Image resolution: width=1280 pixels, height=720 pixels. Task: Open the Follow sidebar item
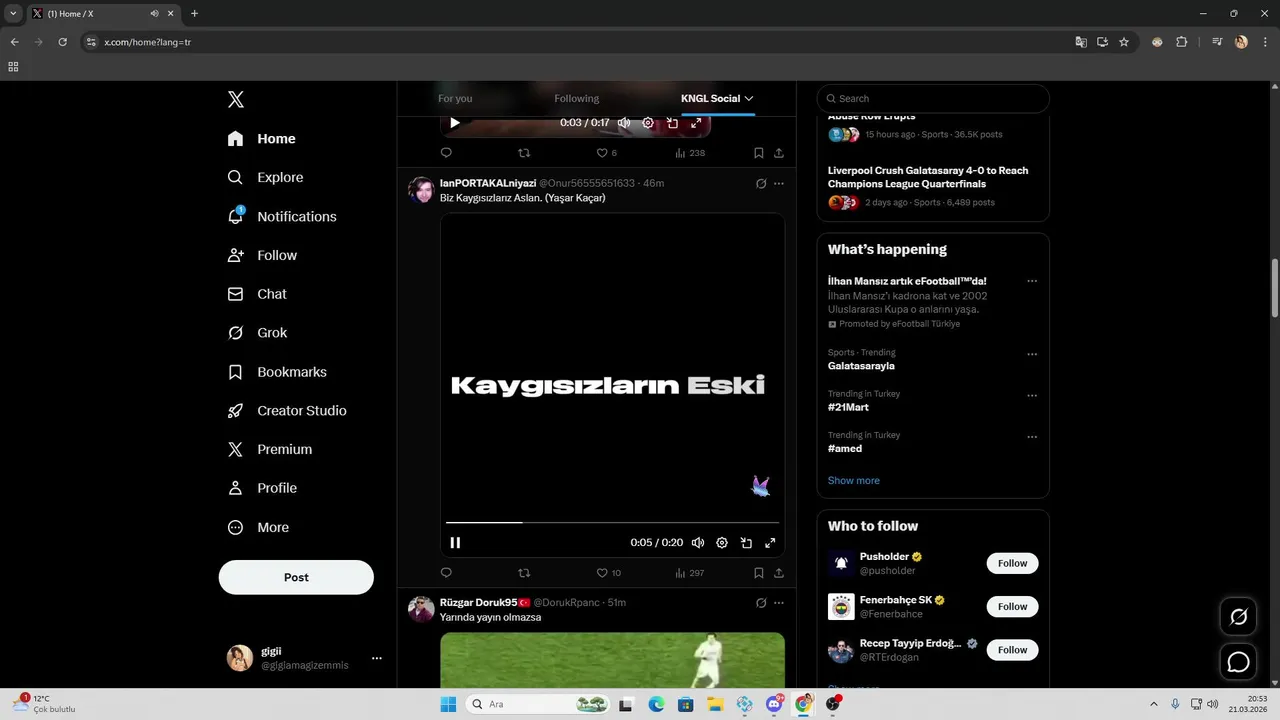pos(263,255)
